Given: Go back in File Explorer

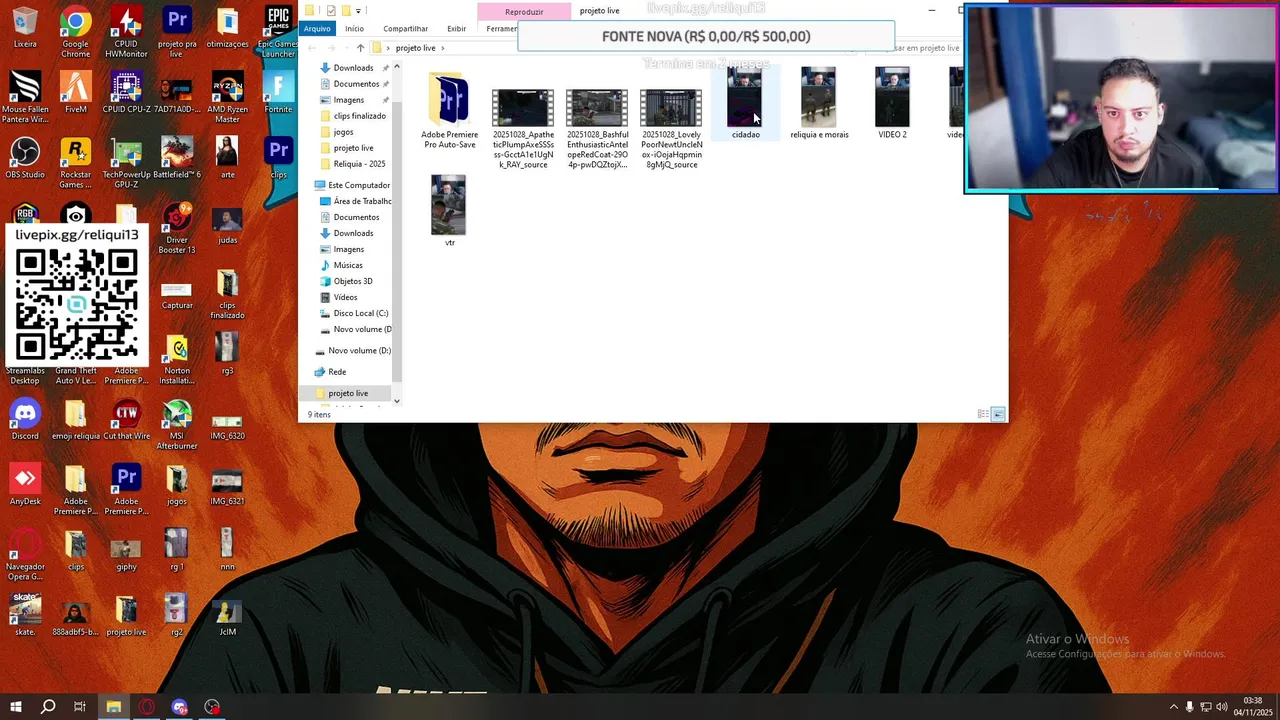Looking at the screenshot, I should 312,48.
